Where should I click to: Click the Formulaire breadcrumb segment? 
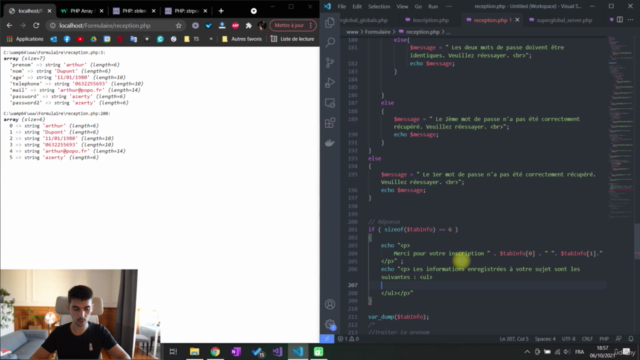point(378,32)
